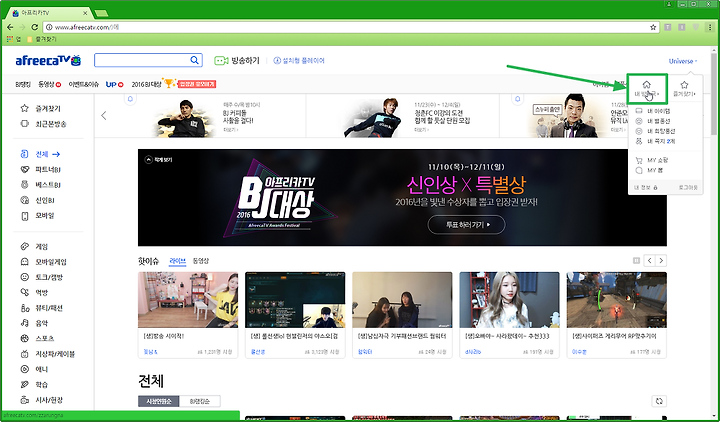Select the second sort tab beside 시청인원순
The height and width of the screenshot is (422, 720).
tap(200, 401)
